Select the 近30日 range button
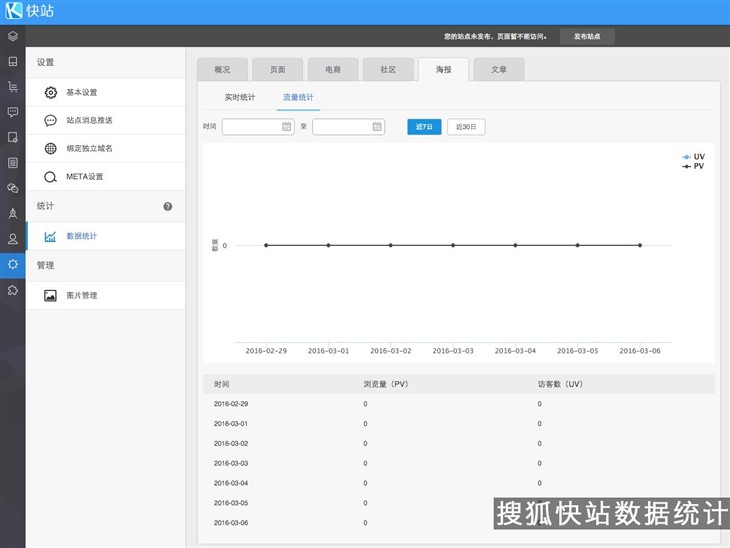Viewport: 730px width, 548px height. pos(466,127)
